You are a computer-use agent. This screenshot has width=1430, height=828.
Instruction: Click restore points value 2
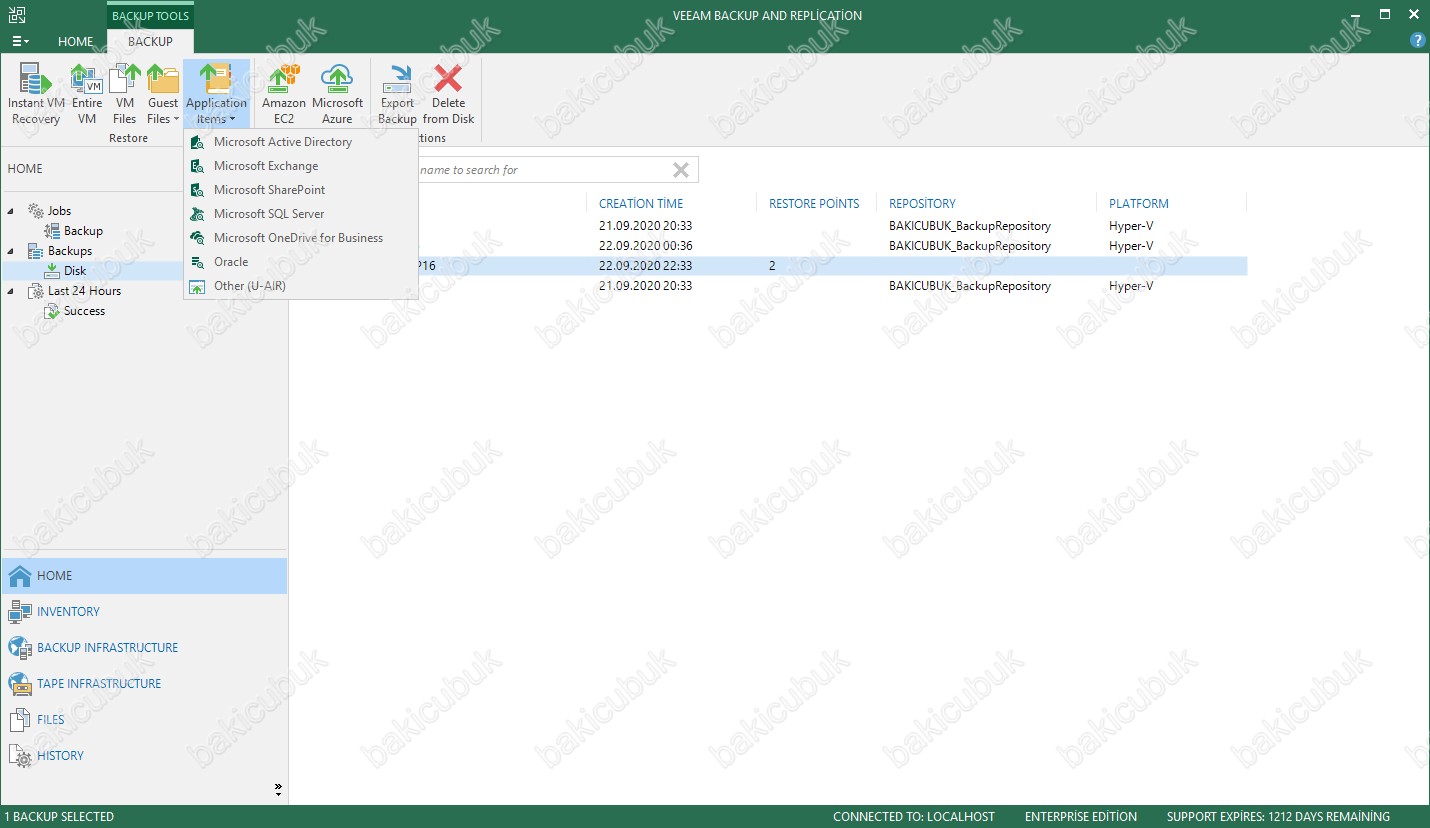pyautogui.click(x=772, y=266)
